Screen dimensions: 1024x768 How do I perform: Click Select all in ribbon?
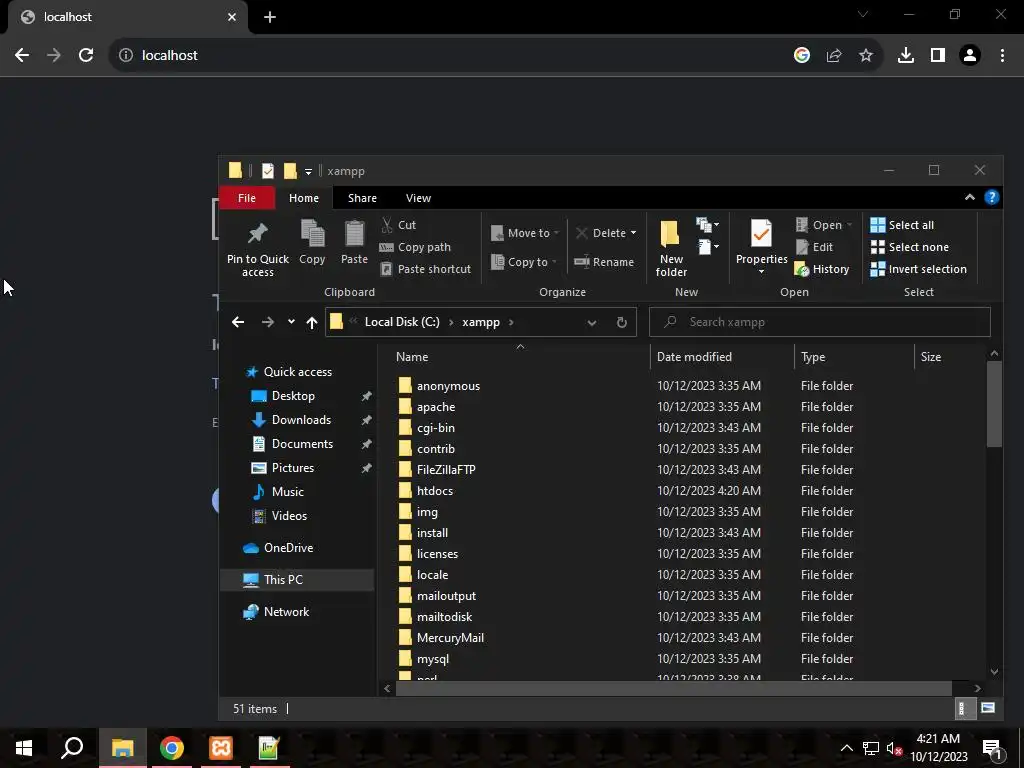click(902, 225)
